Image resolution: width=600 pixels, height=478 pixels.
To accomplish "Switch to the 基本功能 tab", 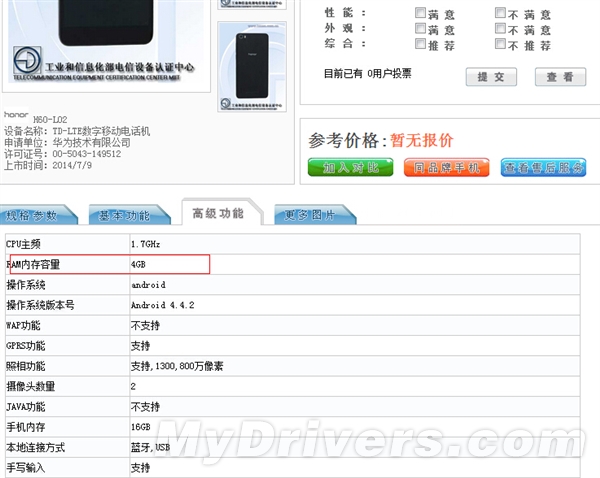I will (128, 215).
